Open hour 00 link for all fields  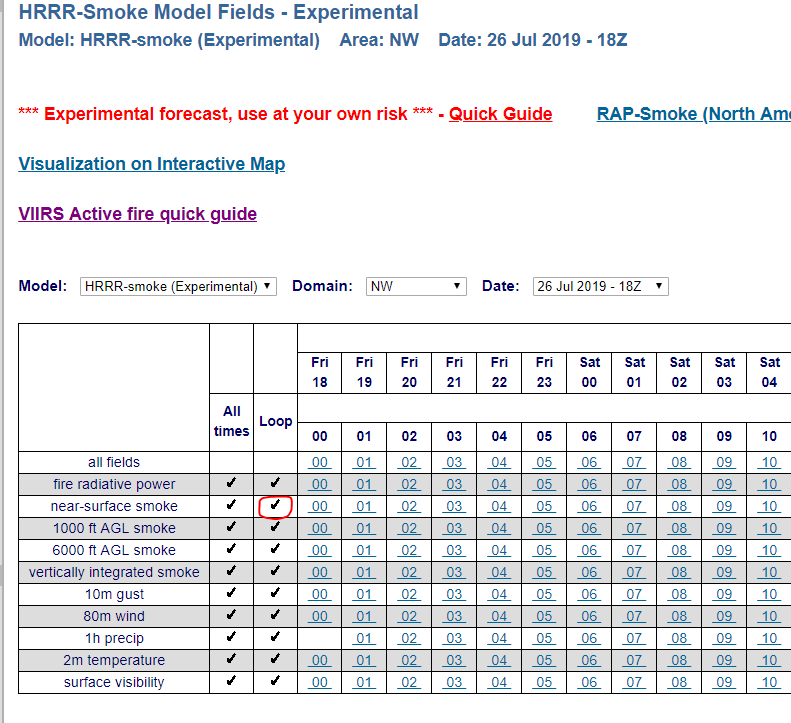(319, 463)
